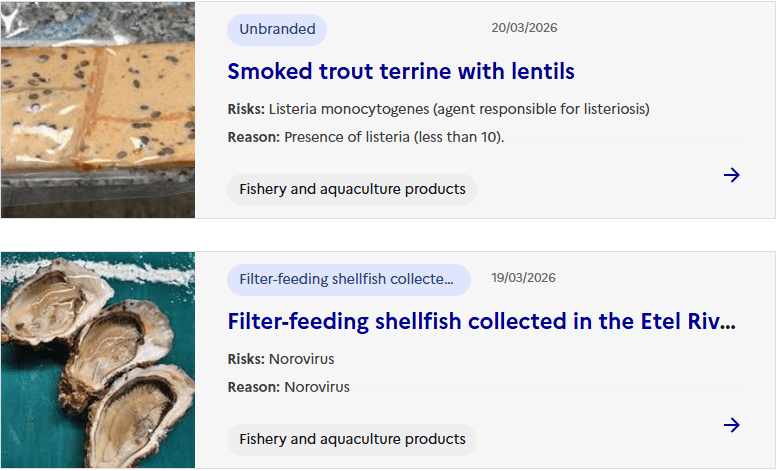Screen dimensions: 780x471
Task: Click 'Fishery and aquaculture products' tag under shellfish recall
Action: [352, 439]
